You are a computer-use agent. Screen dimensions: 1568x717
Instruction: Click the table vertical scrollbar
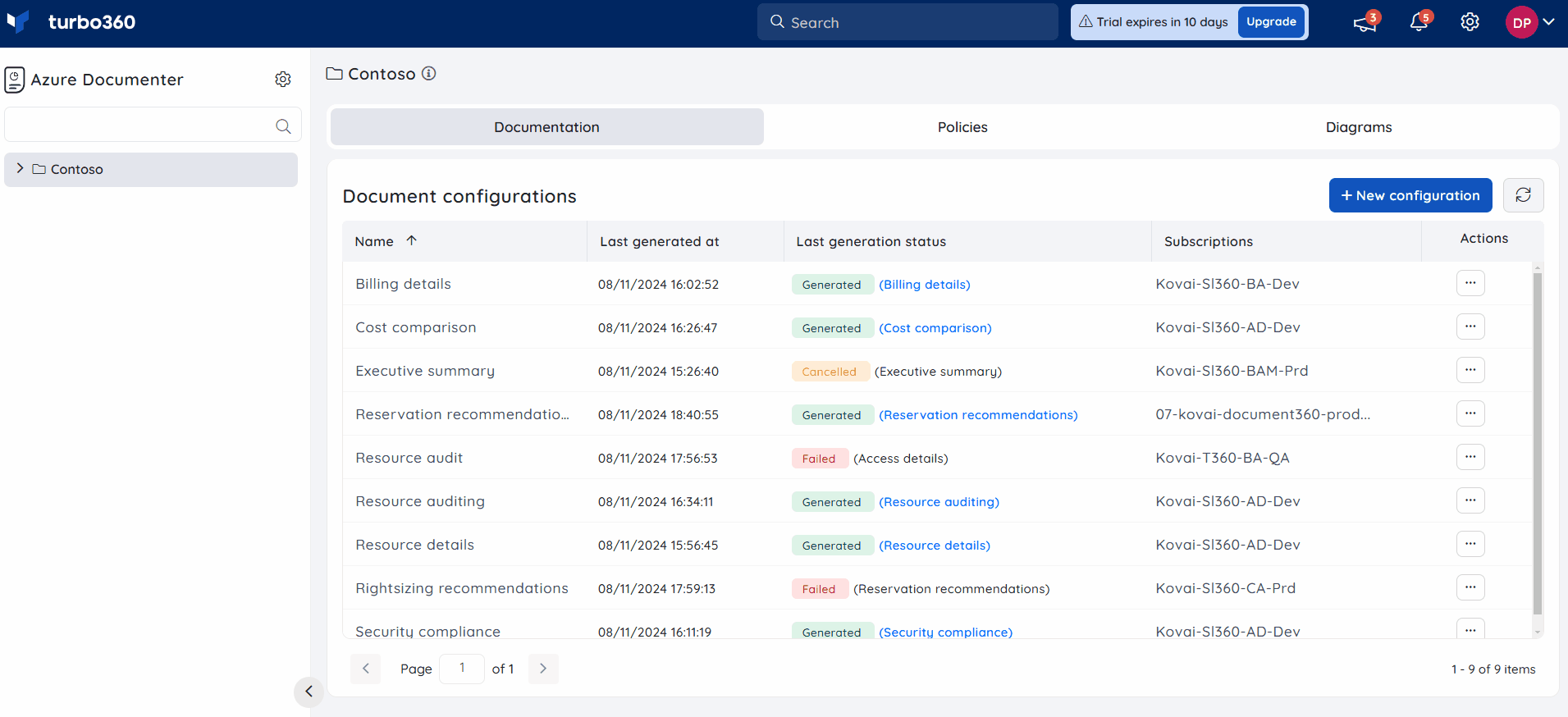pyautogui.click(x=1538, y=443)
